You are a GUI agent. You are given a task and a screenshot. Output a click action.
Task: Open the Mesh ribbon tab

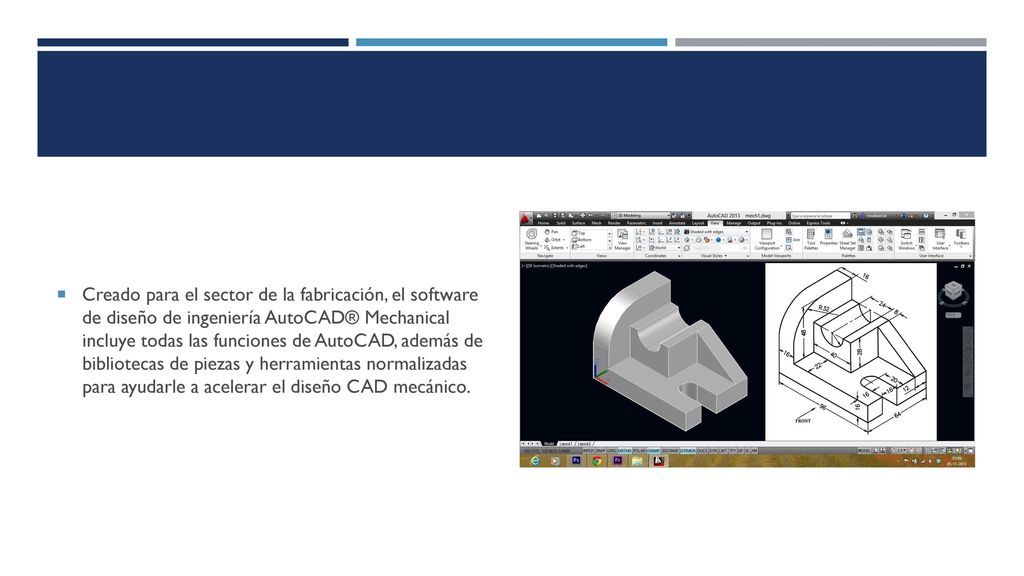[596, 223]
